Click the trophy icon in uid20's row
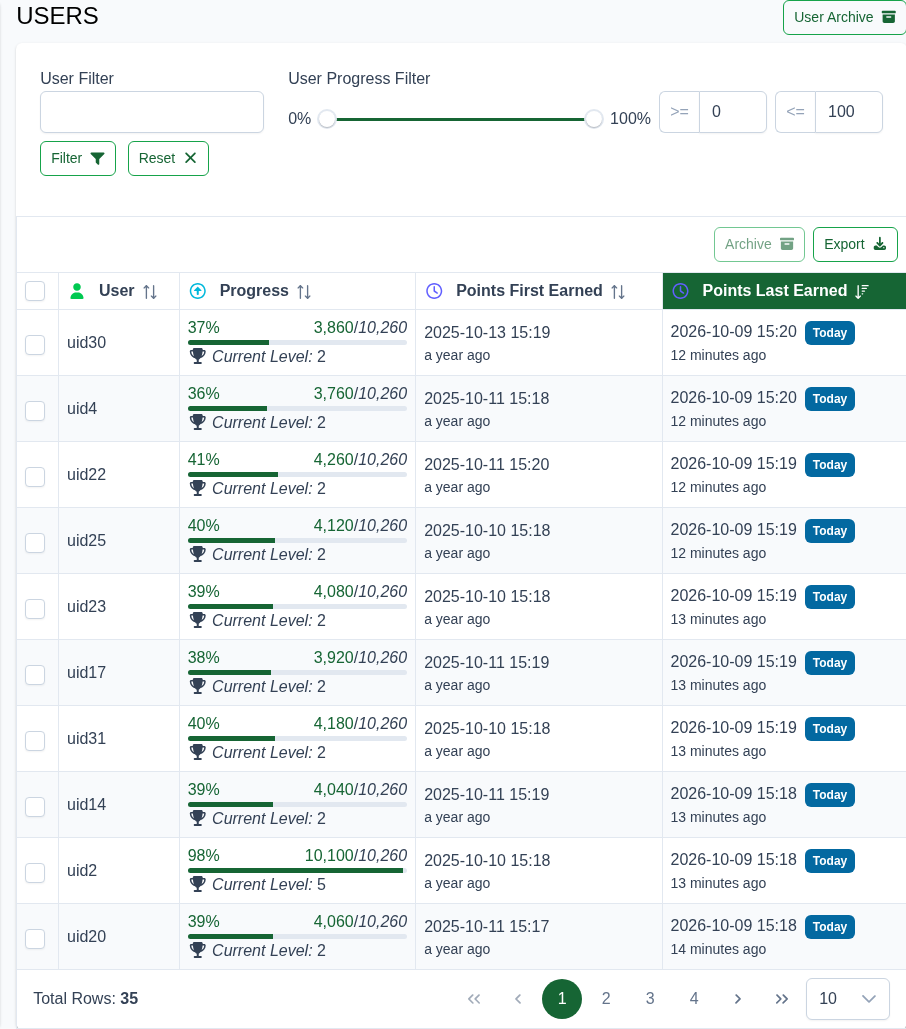This screenshot has height=1029, width=906. coord(197,950)
